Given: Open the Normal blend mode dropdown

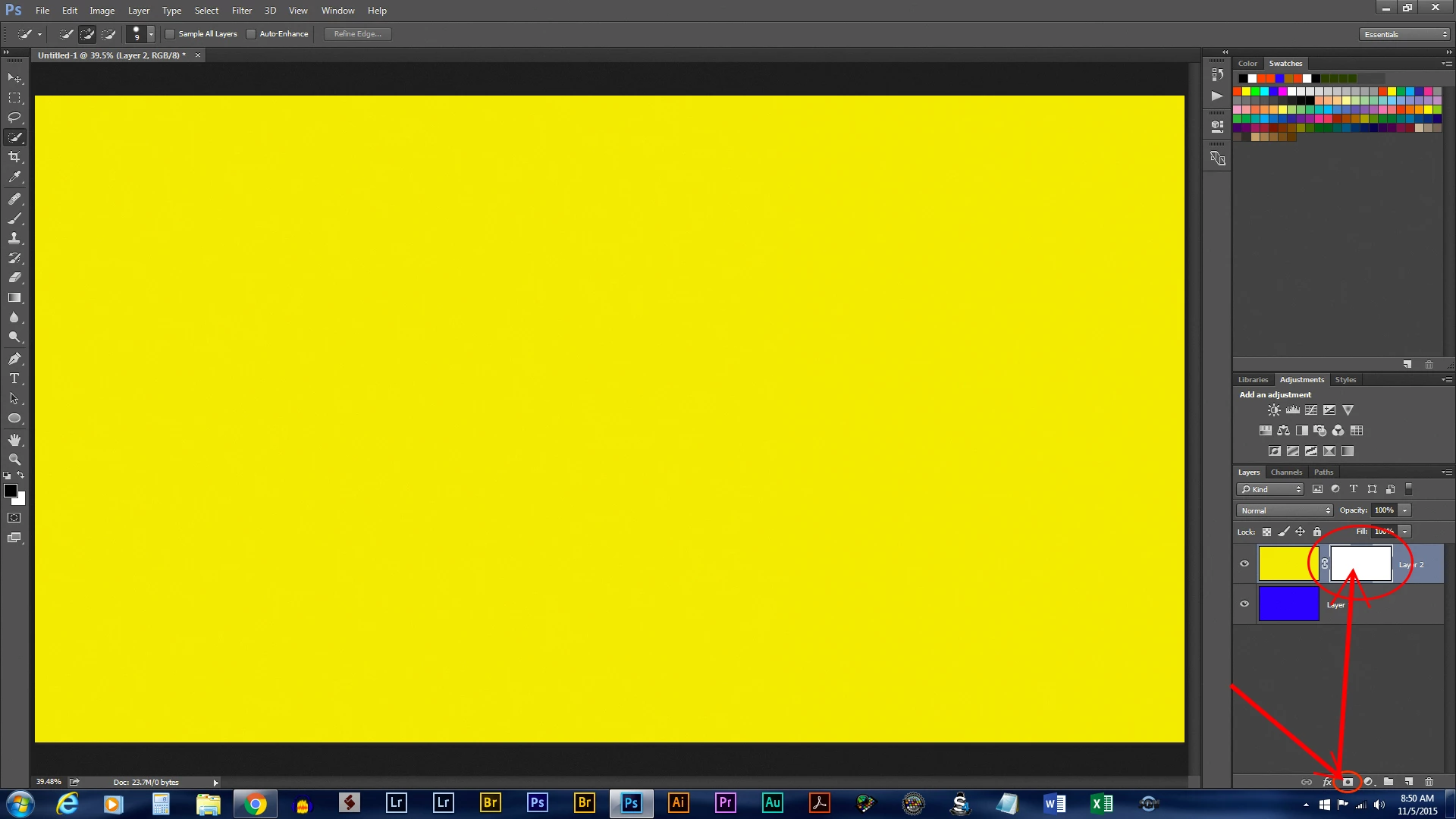Looking at the screenshot, I should [x=1284, y=510].
